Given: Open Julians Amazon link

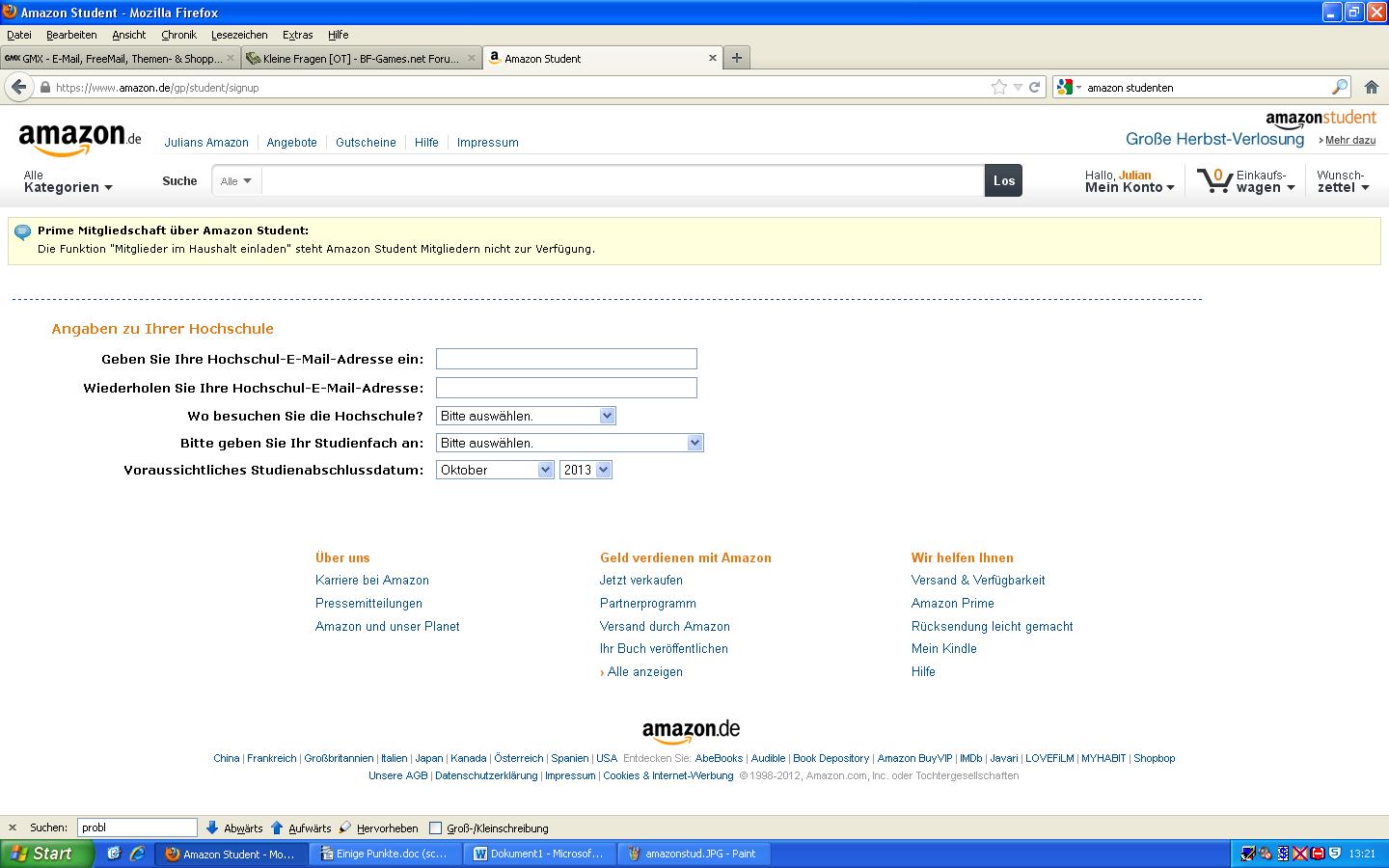Looking at the screenshot, I should (x=206, y=142).
